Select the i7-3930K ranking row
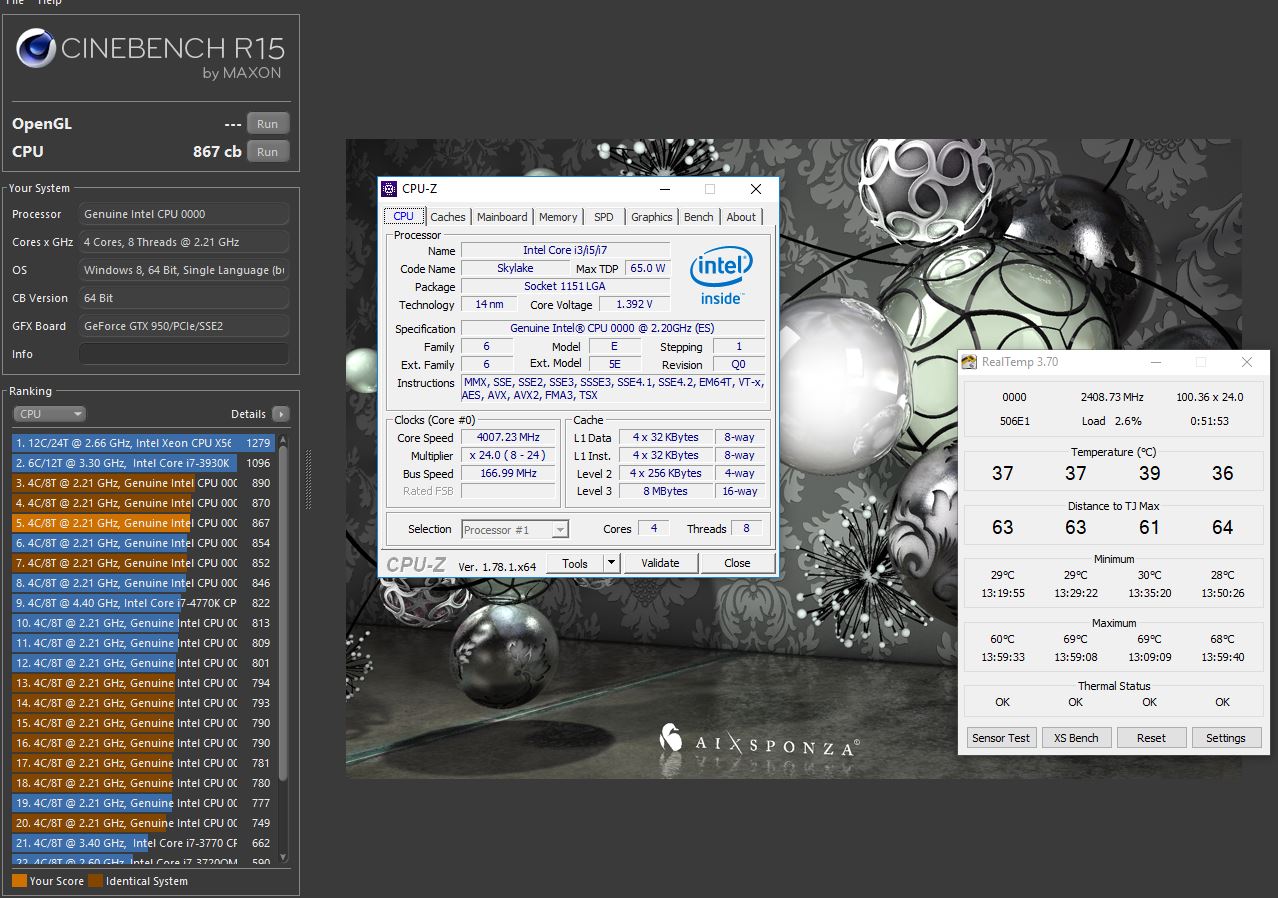This screenshot has width=1278, height=898. (143, 463)
